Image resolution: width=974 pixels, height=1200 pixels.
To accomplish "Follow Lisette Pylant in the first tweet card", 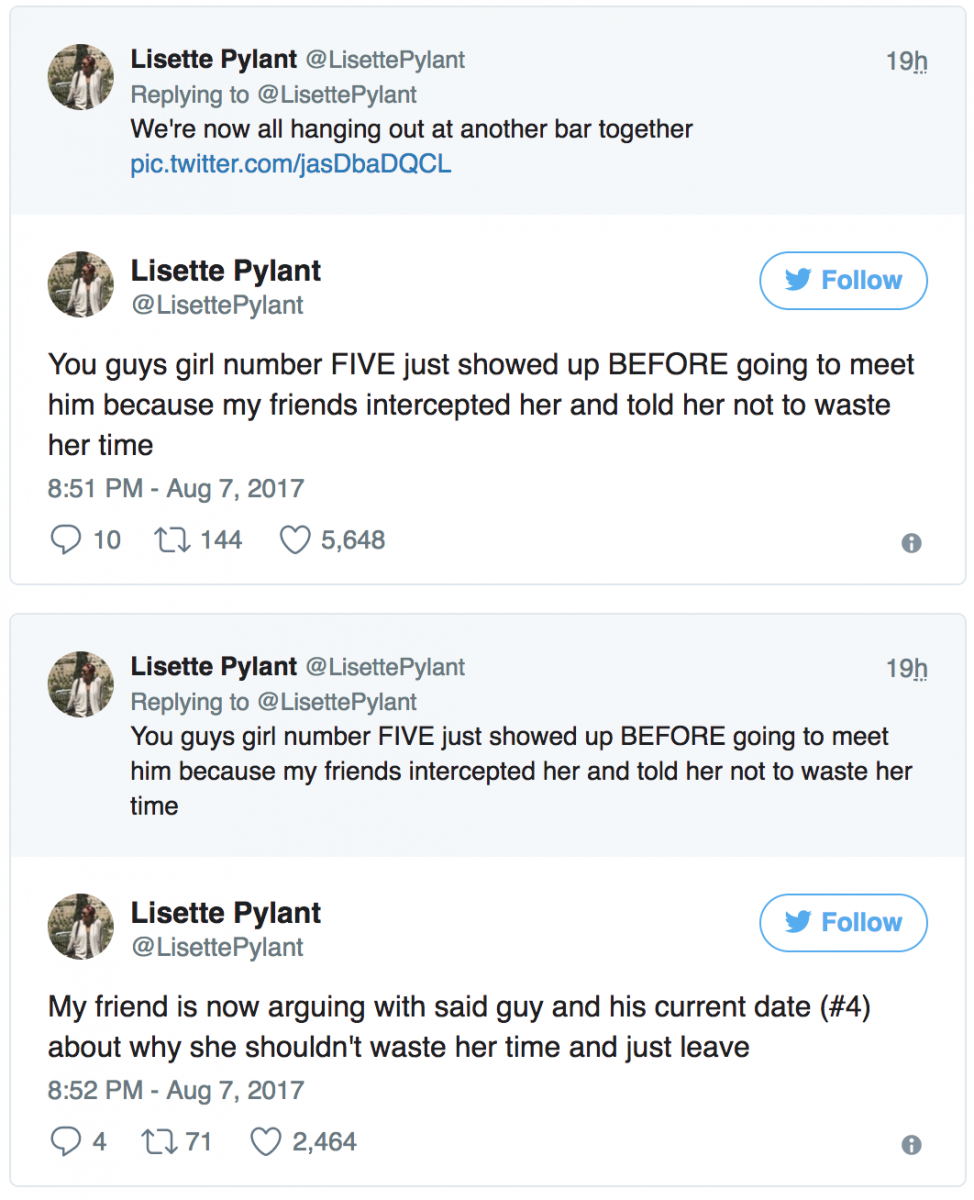I will click(843, 280).
